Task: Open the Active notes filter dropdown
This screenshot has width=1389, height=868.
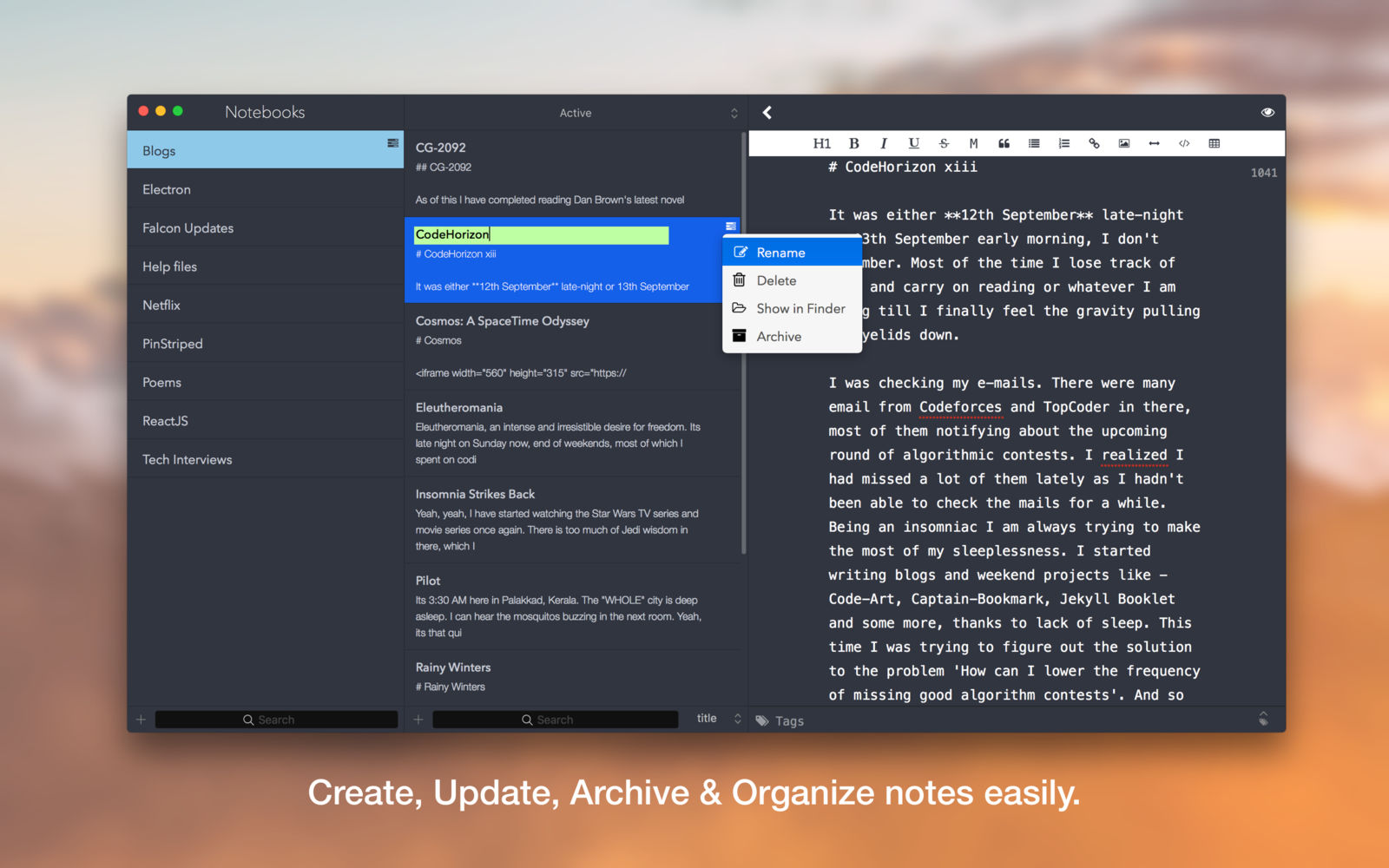Action: pos(574,113)
